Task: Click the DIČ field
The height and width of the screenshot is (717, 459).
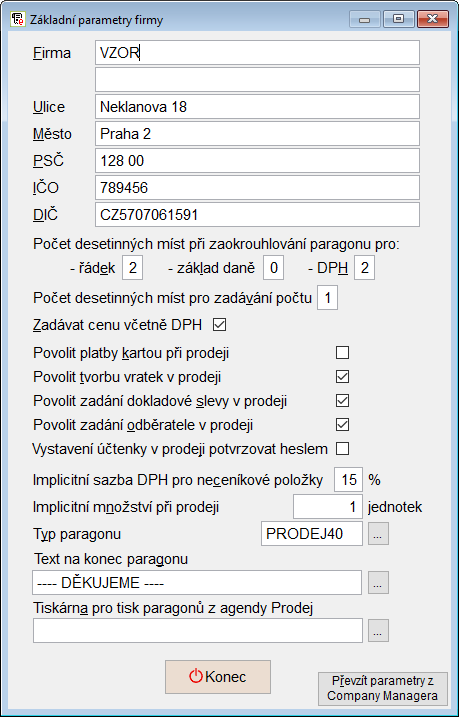Action: point(257,214)
